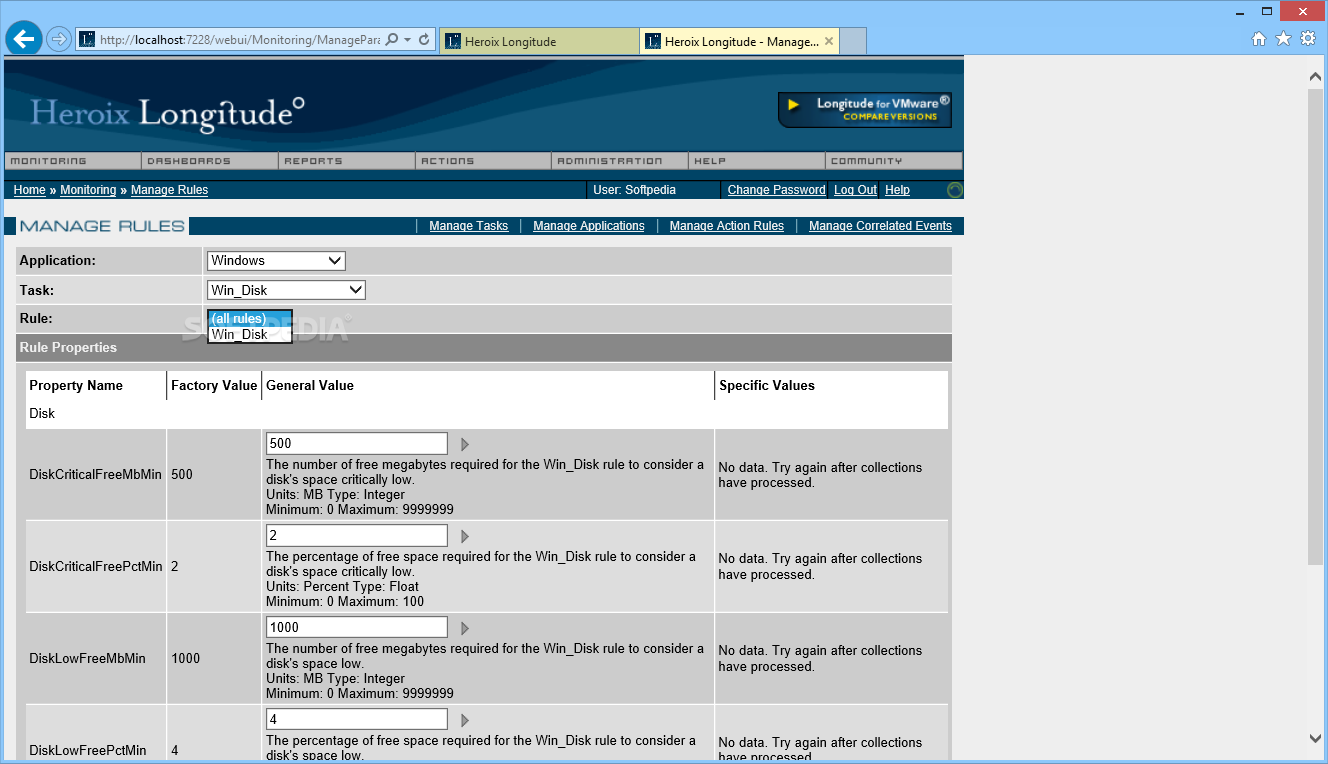Open the Task dropdown showing Win_Disk
The image size is (1328, 764).
286,290
